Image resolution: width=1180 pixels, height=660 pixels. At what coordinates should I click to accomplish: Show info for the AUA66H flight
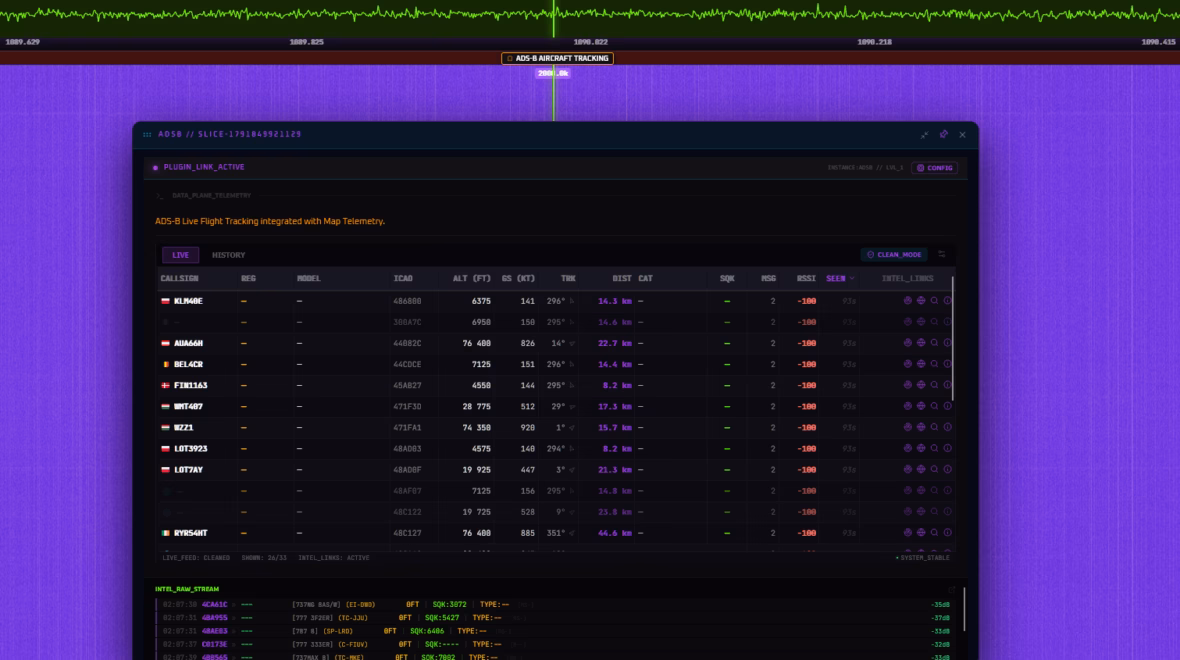(x=947, y=343)
